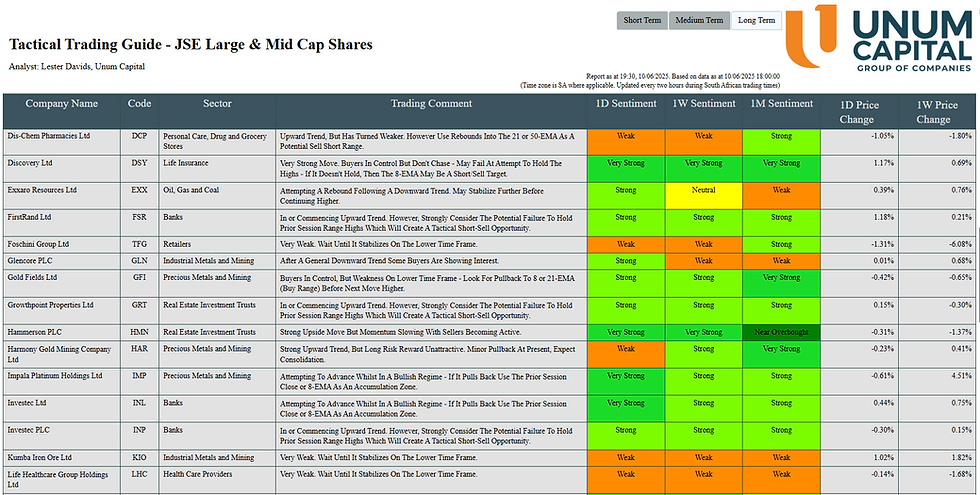This screenshot has width=980, height=495.
Task: Click Kumba Iron Ore's 1.02% daily change
Action: [x=882, y=458]
